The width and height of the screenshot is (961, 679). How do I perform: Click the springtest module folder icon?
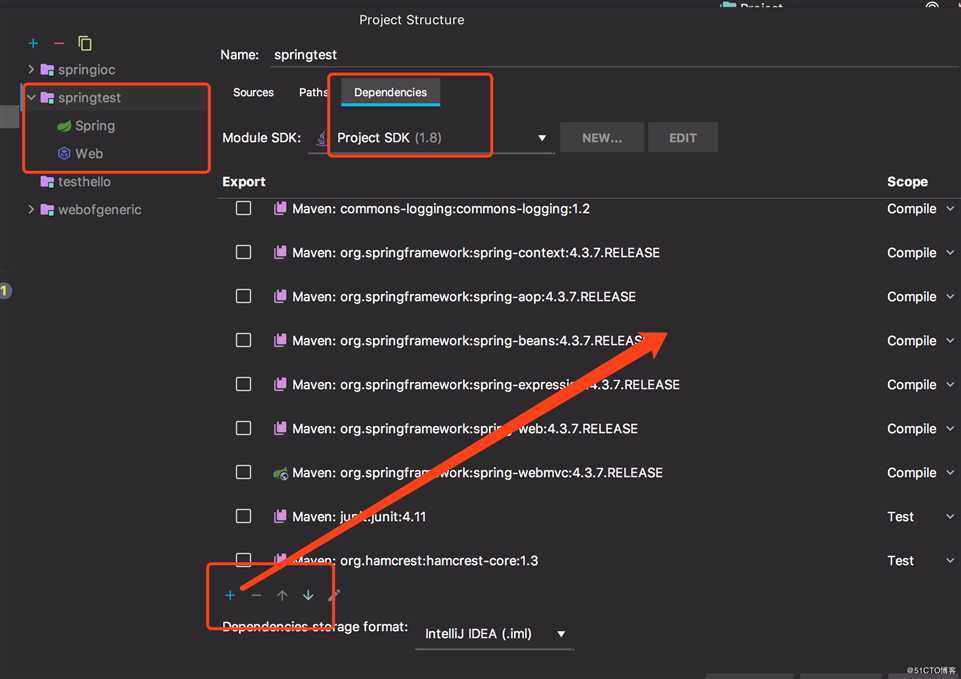[47, 97]
